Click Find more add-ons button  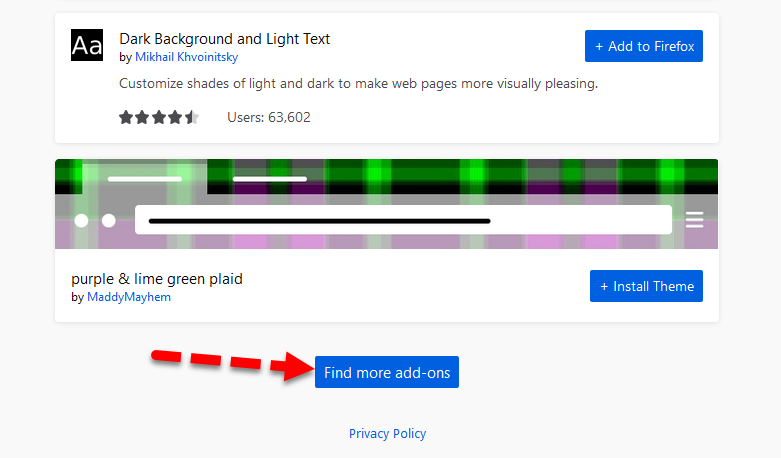(x=387, y=372)
